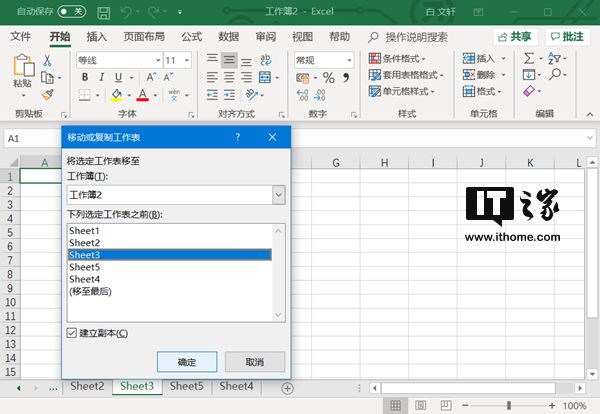Click dialog help question mark

[238, 137]
